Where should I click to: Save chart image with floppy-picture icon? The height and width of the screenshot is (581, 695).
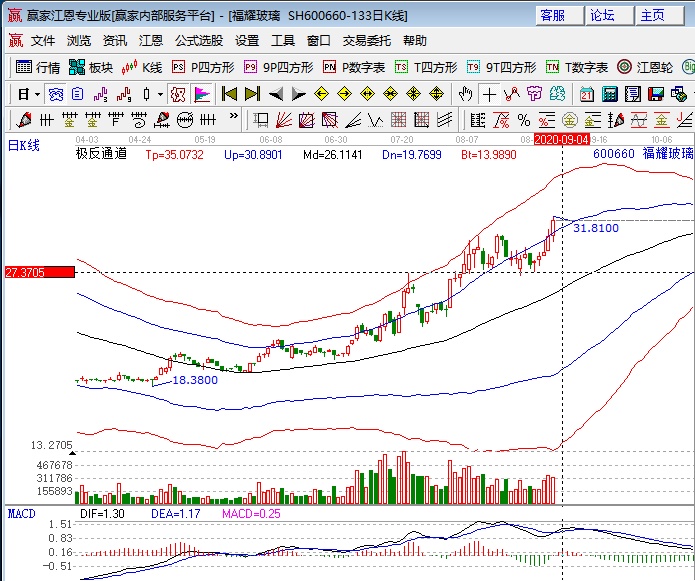(x=656, y=94)
